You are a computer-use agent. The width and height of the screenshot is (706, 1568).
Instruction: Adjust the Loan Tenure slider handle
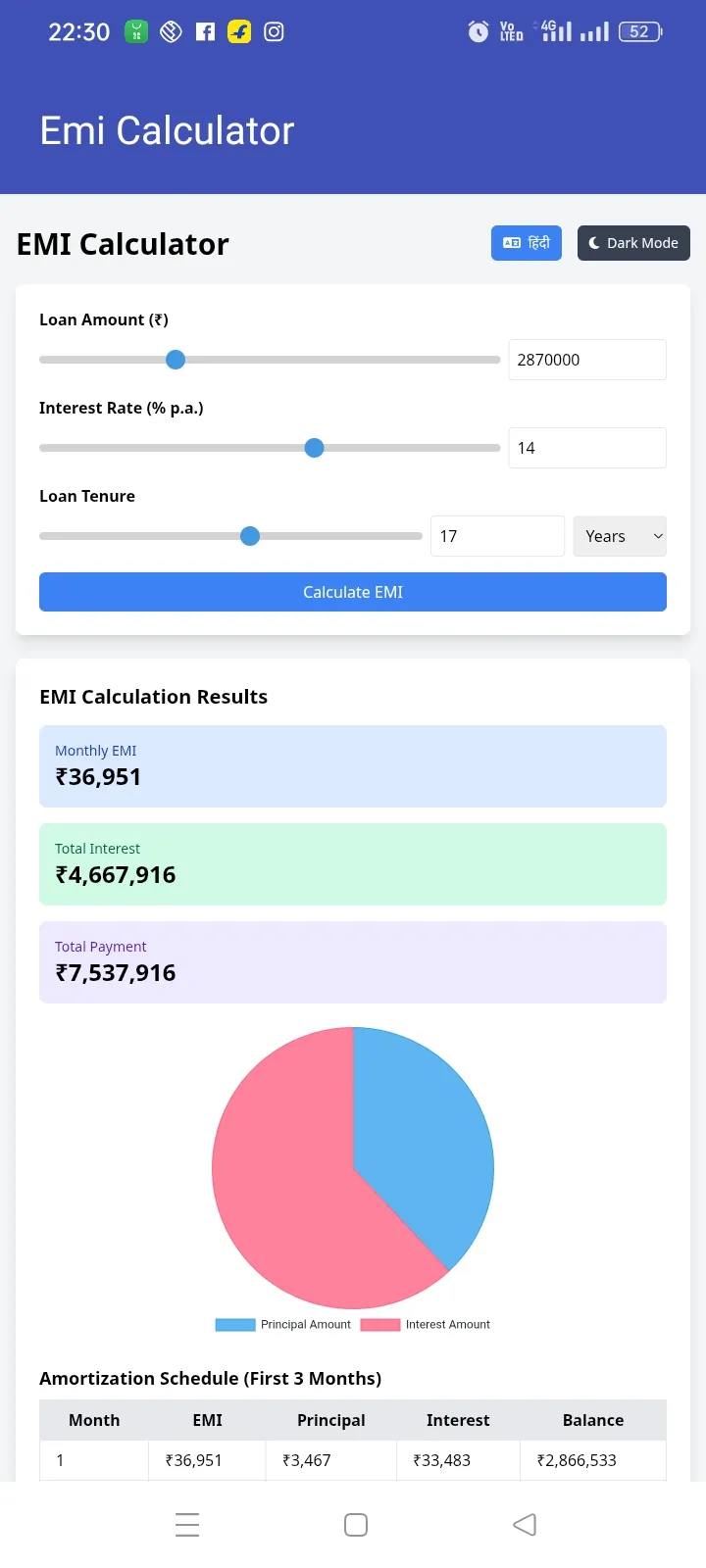pyautogui.click(x=250, y=536)
